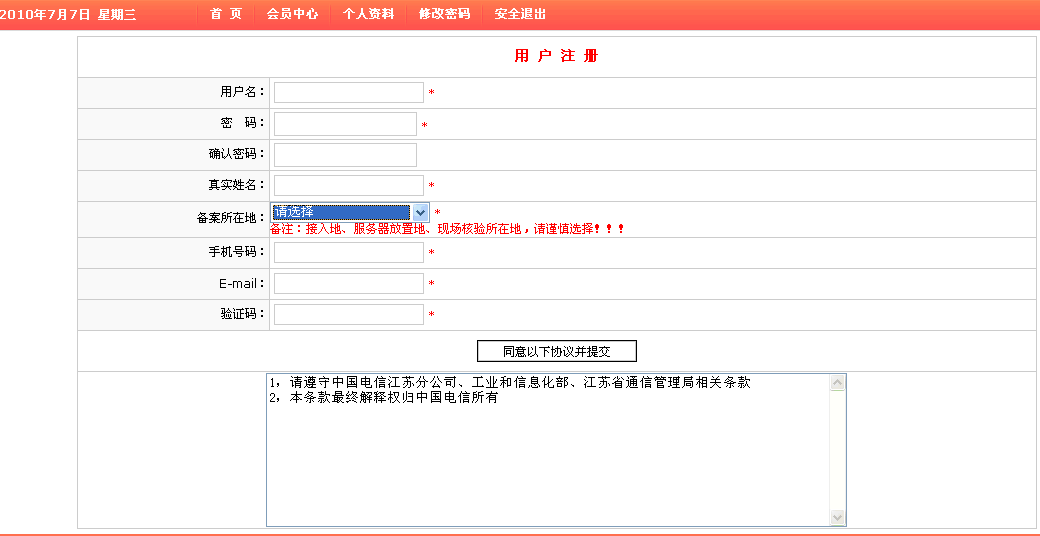Expand the 备案所在地 dropdown list

pos(420,212)
